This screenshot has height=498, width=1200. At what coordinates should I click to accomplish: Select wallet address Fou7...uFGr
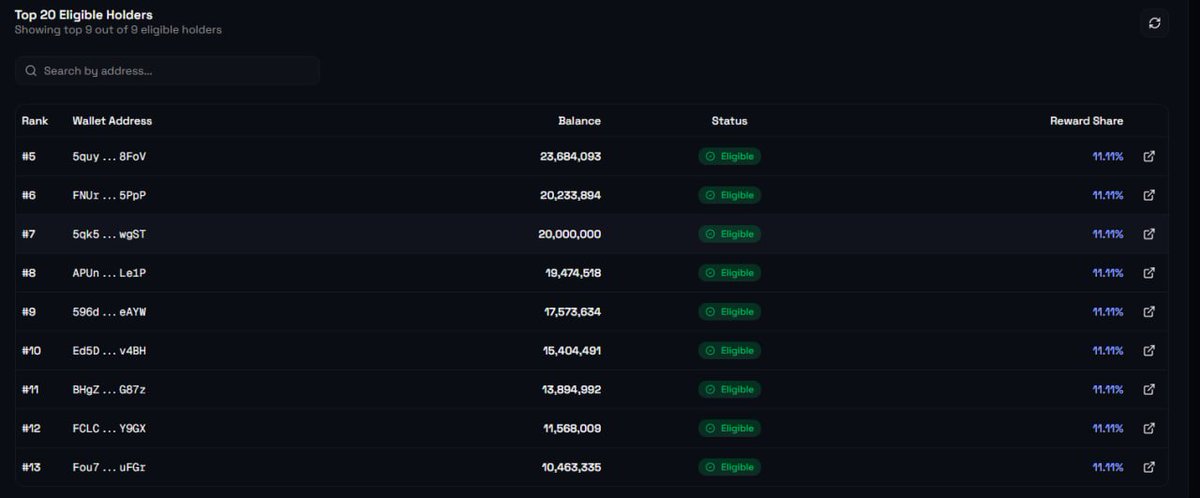[110, 467]
